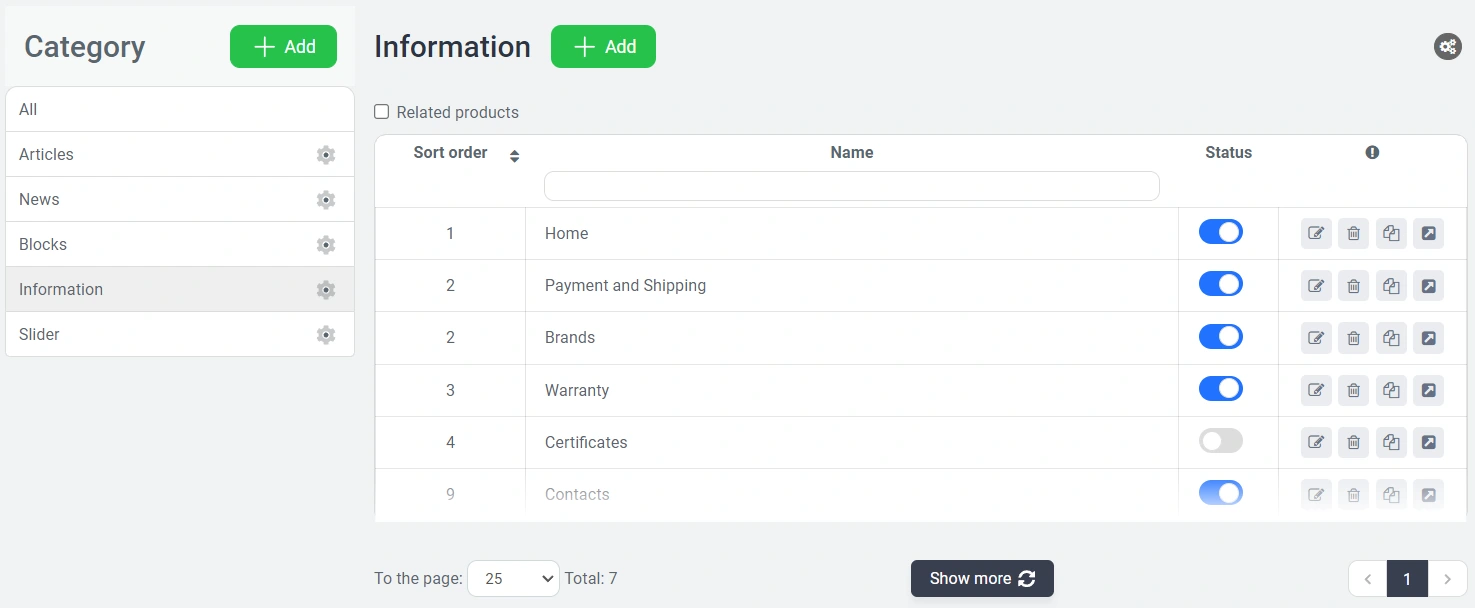Delete the Payment and Shipping entry
The height and width of the screenshot is (608, 1475).
1353,286
